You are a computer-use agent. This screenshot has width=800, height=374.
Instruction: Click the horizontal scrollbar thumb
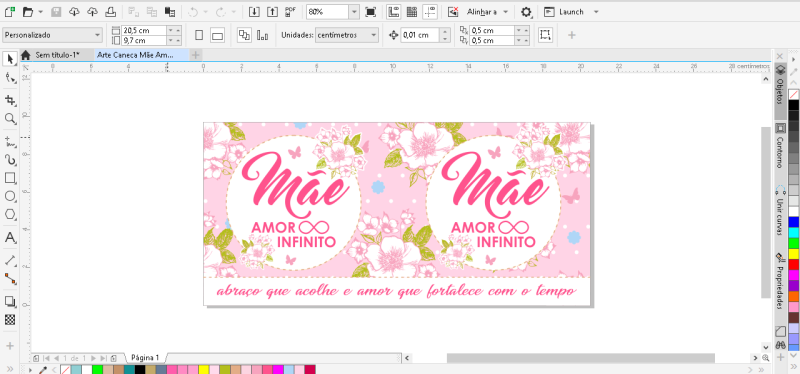point(581,358)
